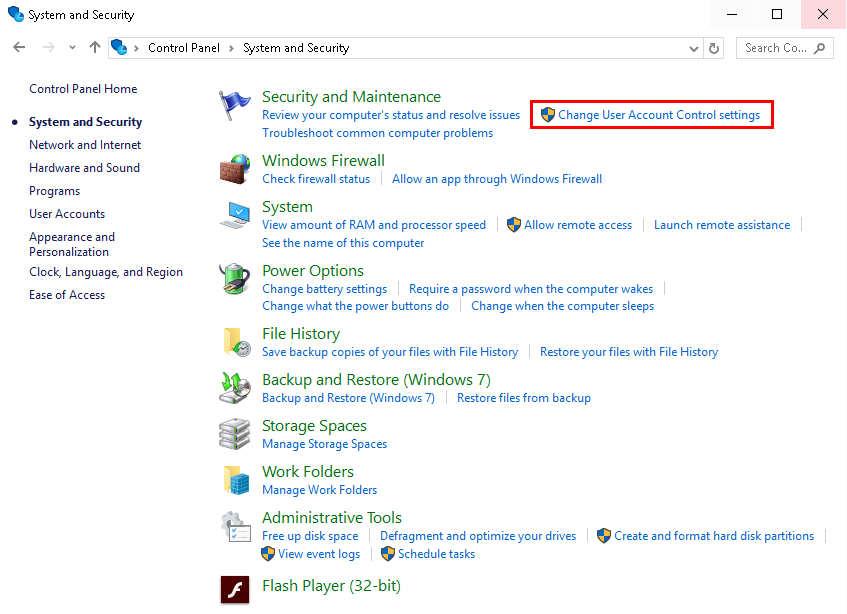Click the Back navigation arrow
847x614 pixels.
[x=20, y=48]
